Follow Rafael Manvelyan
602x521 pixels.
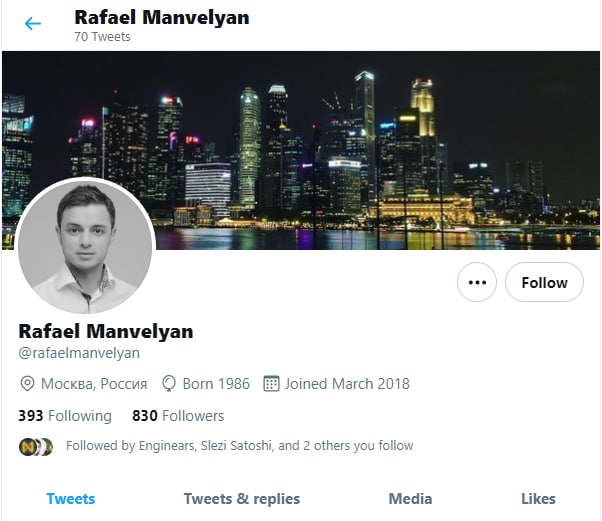[544, 282]
